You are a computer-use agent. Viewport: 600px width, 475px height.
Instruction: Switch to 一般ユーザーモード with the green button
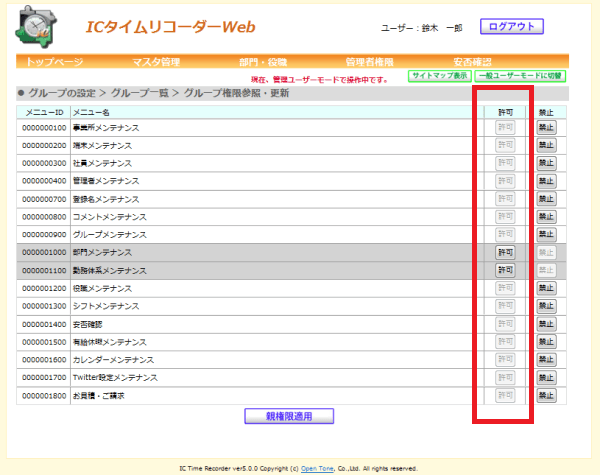click(x=520, y=76)
